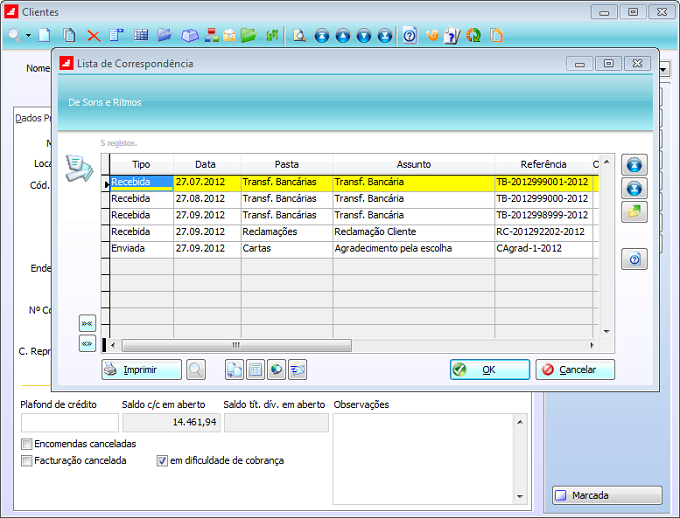Sort by the Pasta column header
Screen dimensions: 680x518
tap(287, 164)
